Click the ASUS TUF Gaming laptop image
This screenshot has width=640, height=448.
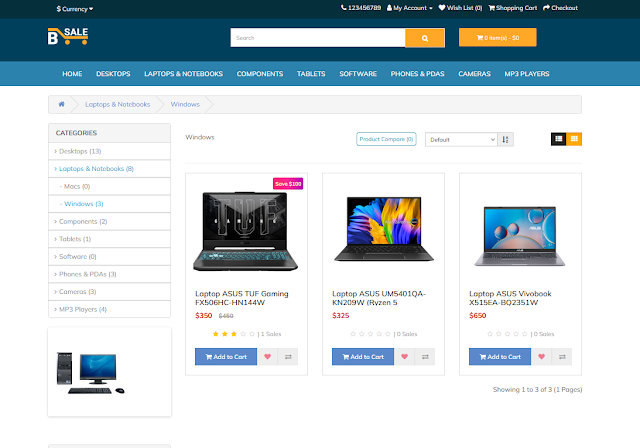pos(246,231)
